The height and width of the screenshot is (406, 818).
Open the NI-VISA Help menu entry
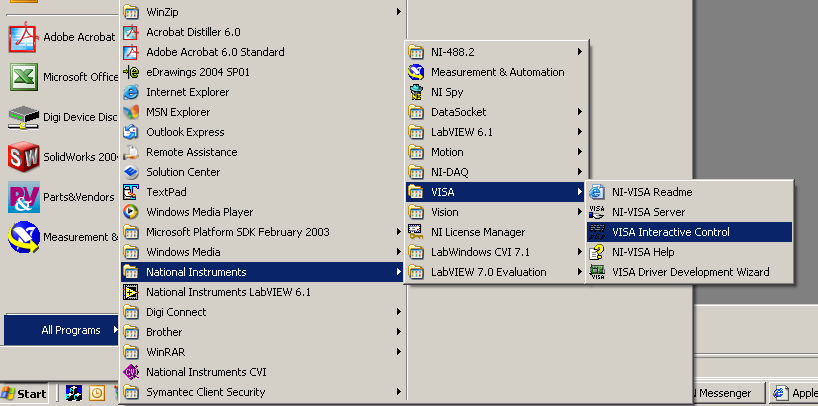(x=689, y=252)
